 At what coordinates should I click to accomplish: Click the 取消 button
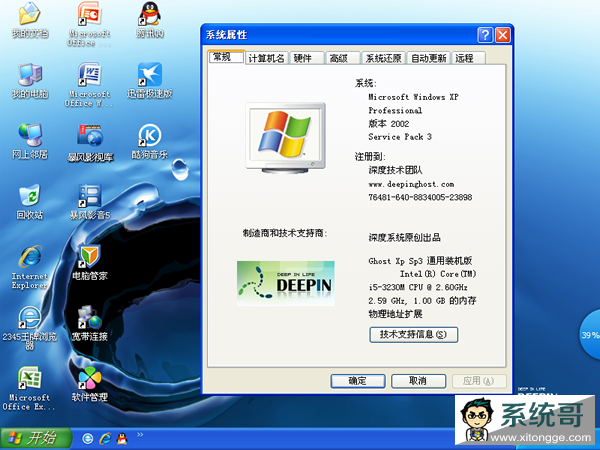[418, 381]
